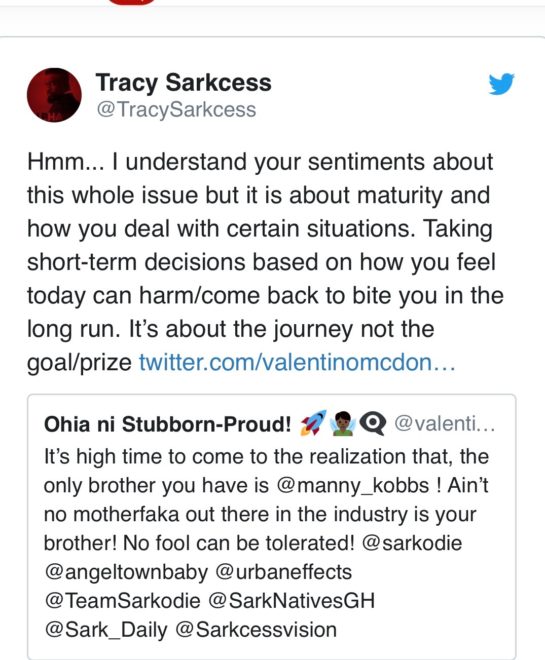Open the @manny_kobbs mention

pyautogui.click(x=353, y=486)
